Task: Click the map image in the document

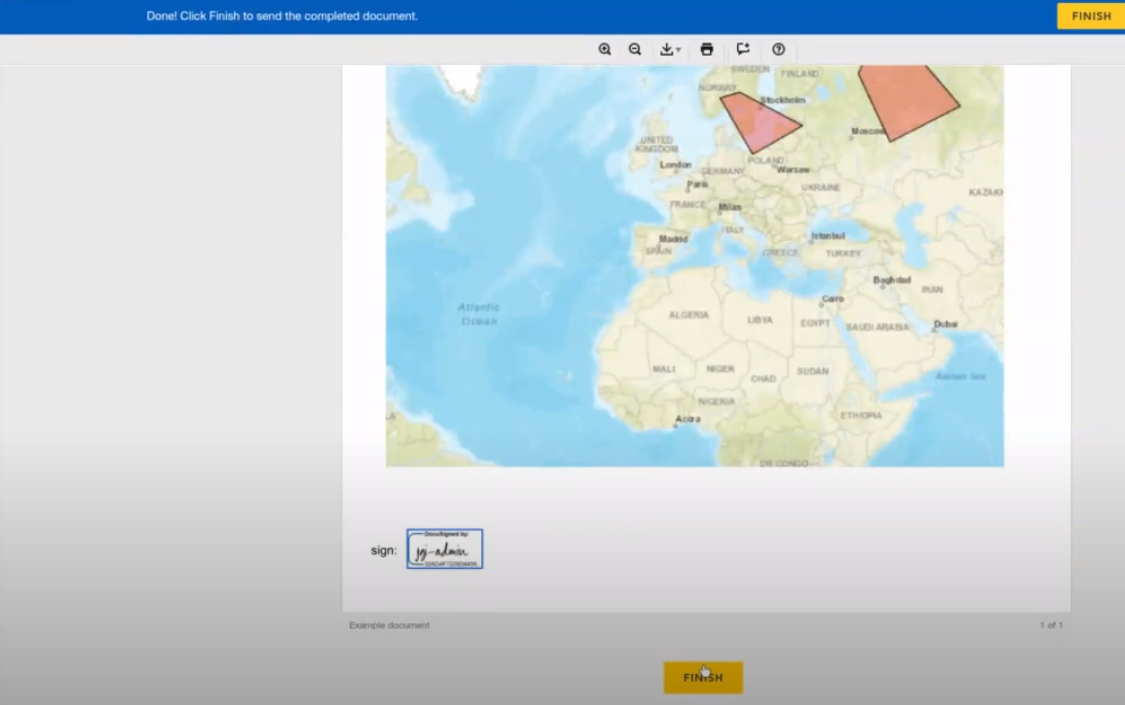Action: click(x=695, y=266)
